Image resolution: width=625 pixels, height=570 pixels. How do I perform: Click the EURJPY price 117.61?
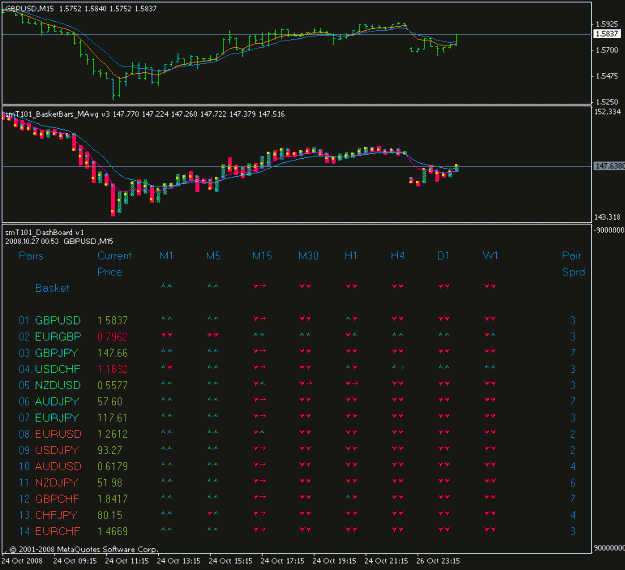pyautogui.click(x=112, y=418)
